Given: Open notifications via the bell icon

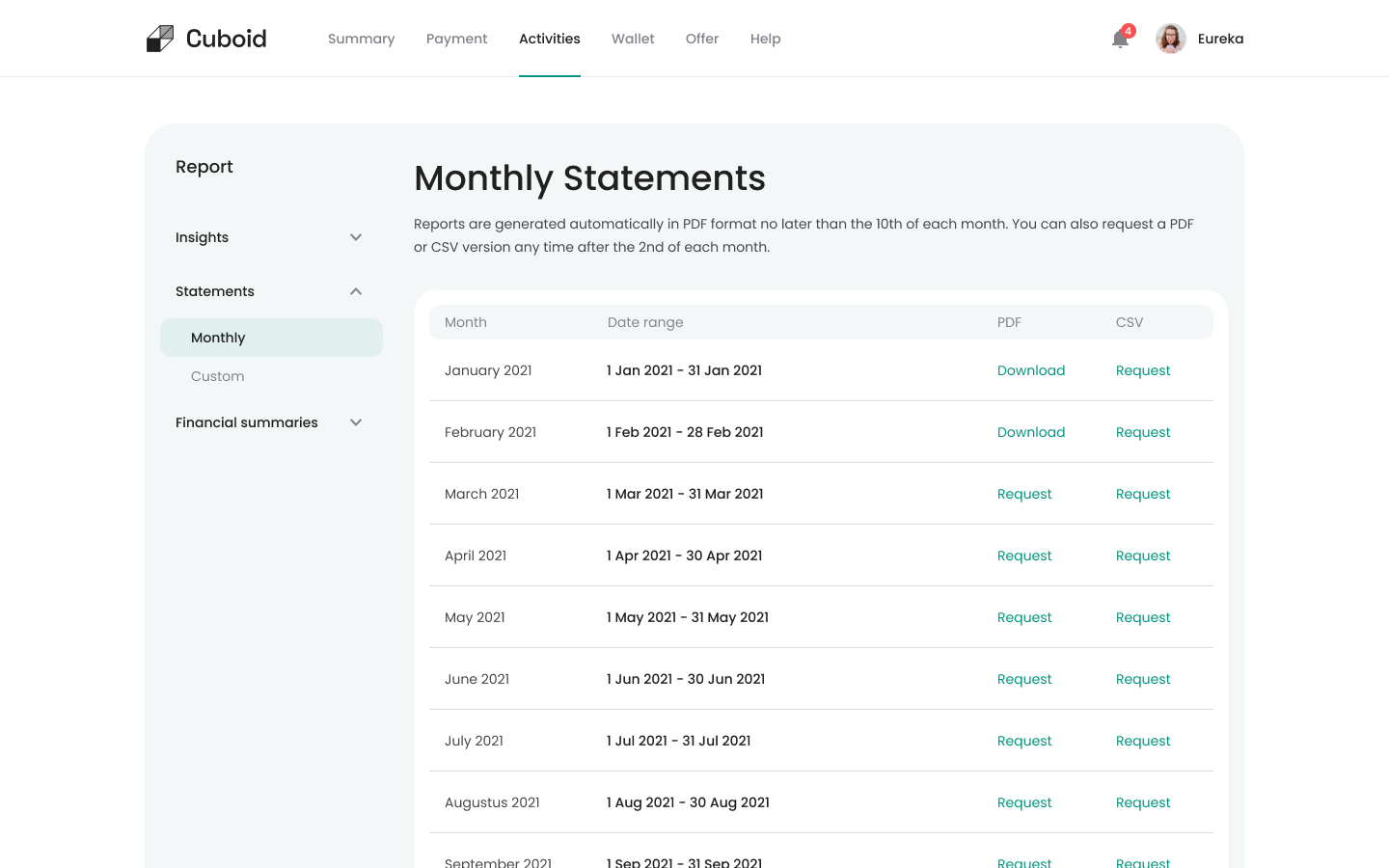Looking at the screenshot, I should pyautogui.click(x=1119, y=41).
